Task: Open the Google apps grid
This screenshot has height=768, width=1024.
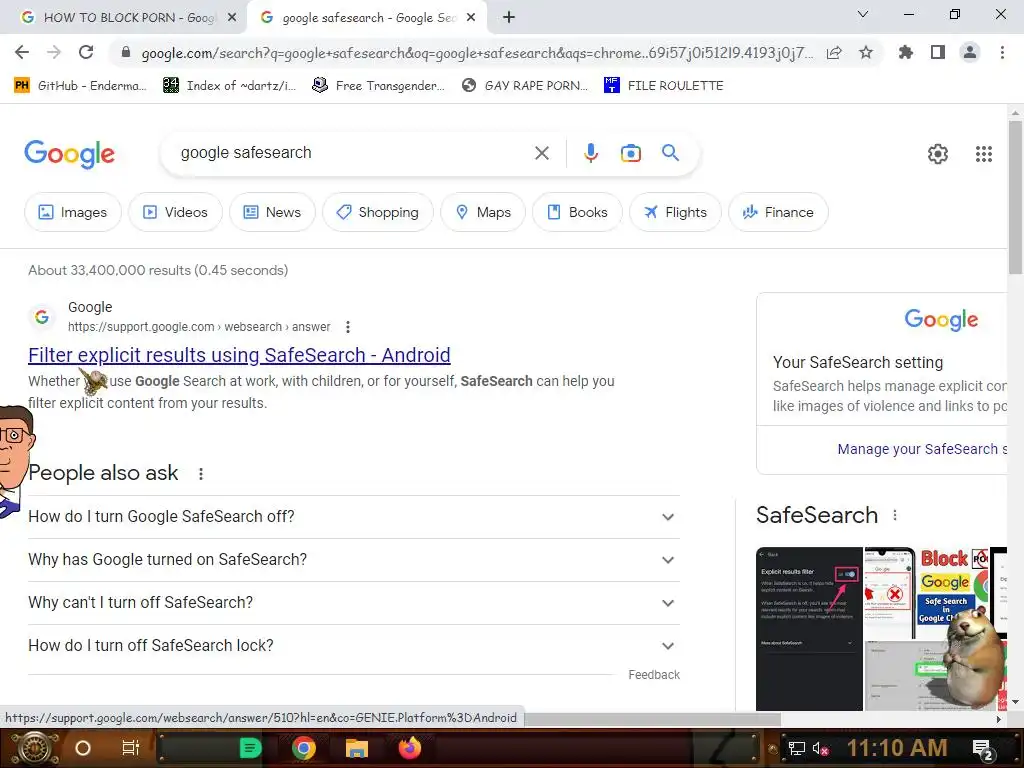Action: point(984,153)
